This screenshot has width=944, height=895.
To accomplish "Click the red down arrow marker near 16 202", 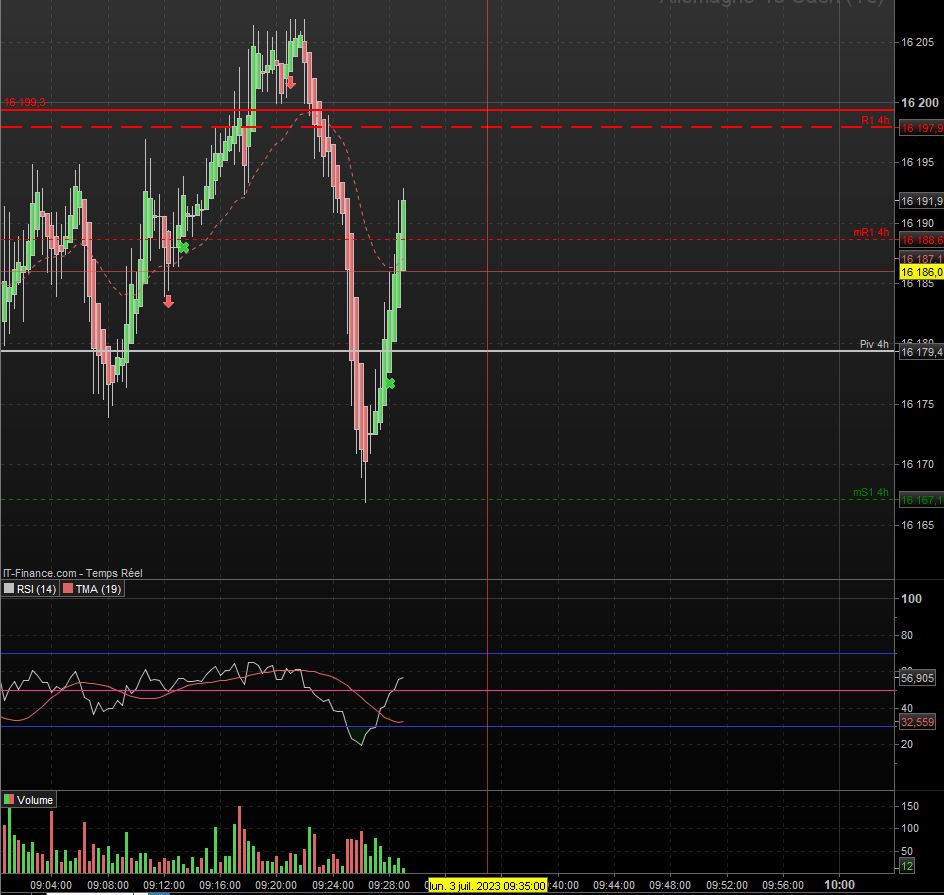I will (x=291, y=82).
